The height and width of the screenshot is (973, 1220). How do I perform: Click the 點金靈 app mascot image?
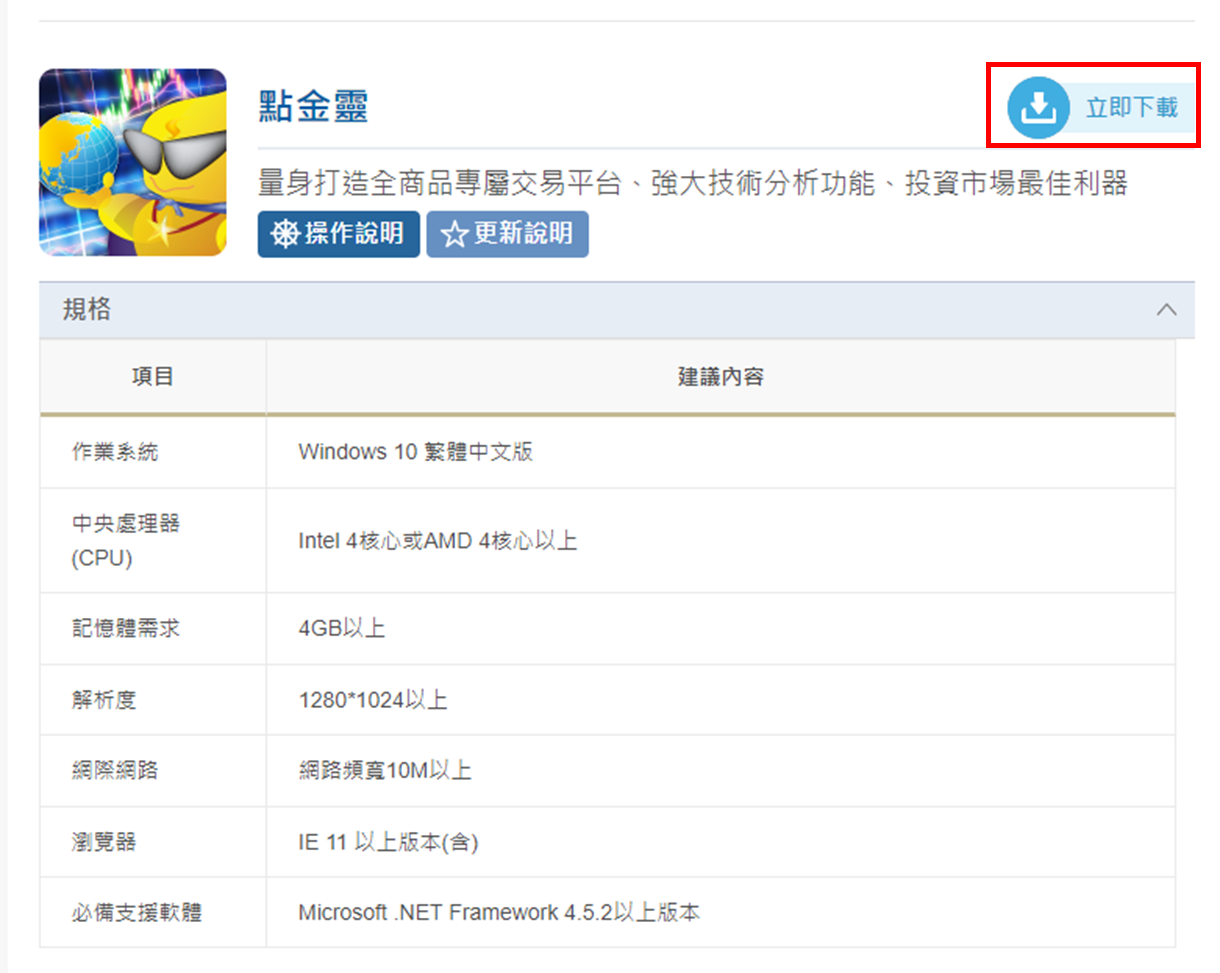133,162
